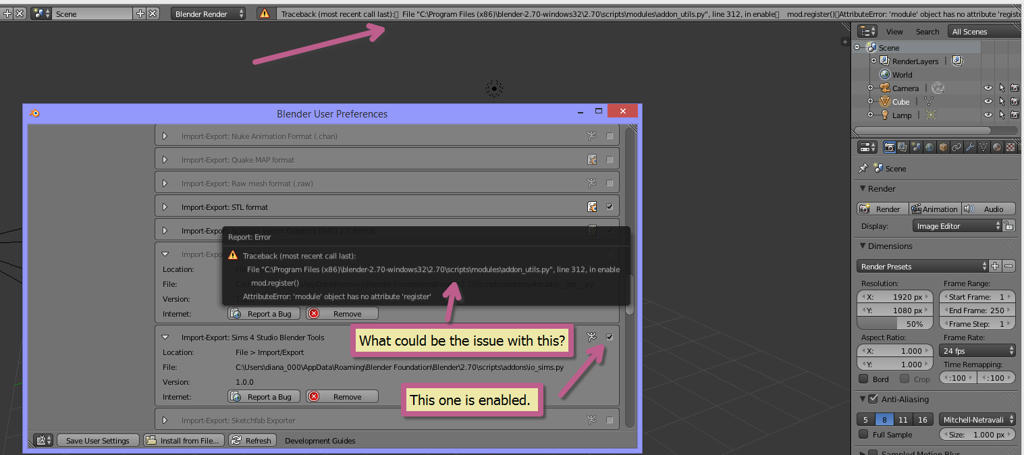
Task: Click Save User Settings button
Action: (98, 441)
